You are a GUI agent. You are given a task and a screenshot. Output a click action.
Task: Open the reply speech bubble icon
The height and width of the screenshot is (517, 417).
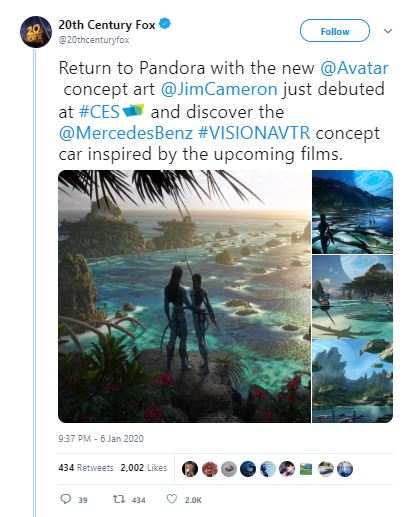pos(65,499)
